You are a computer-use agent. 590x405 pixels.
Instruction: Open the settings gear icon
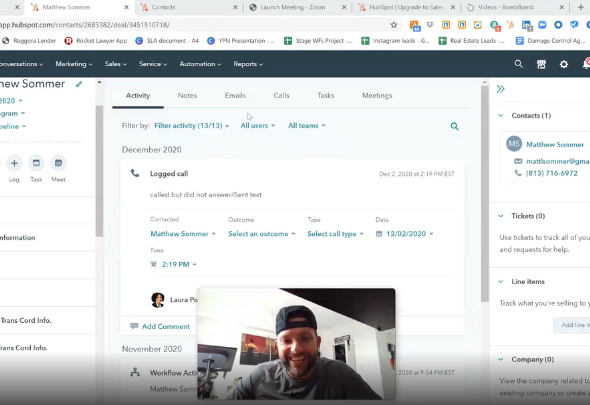(x=564, y=64)
